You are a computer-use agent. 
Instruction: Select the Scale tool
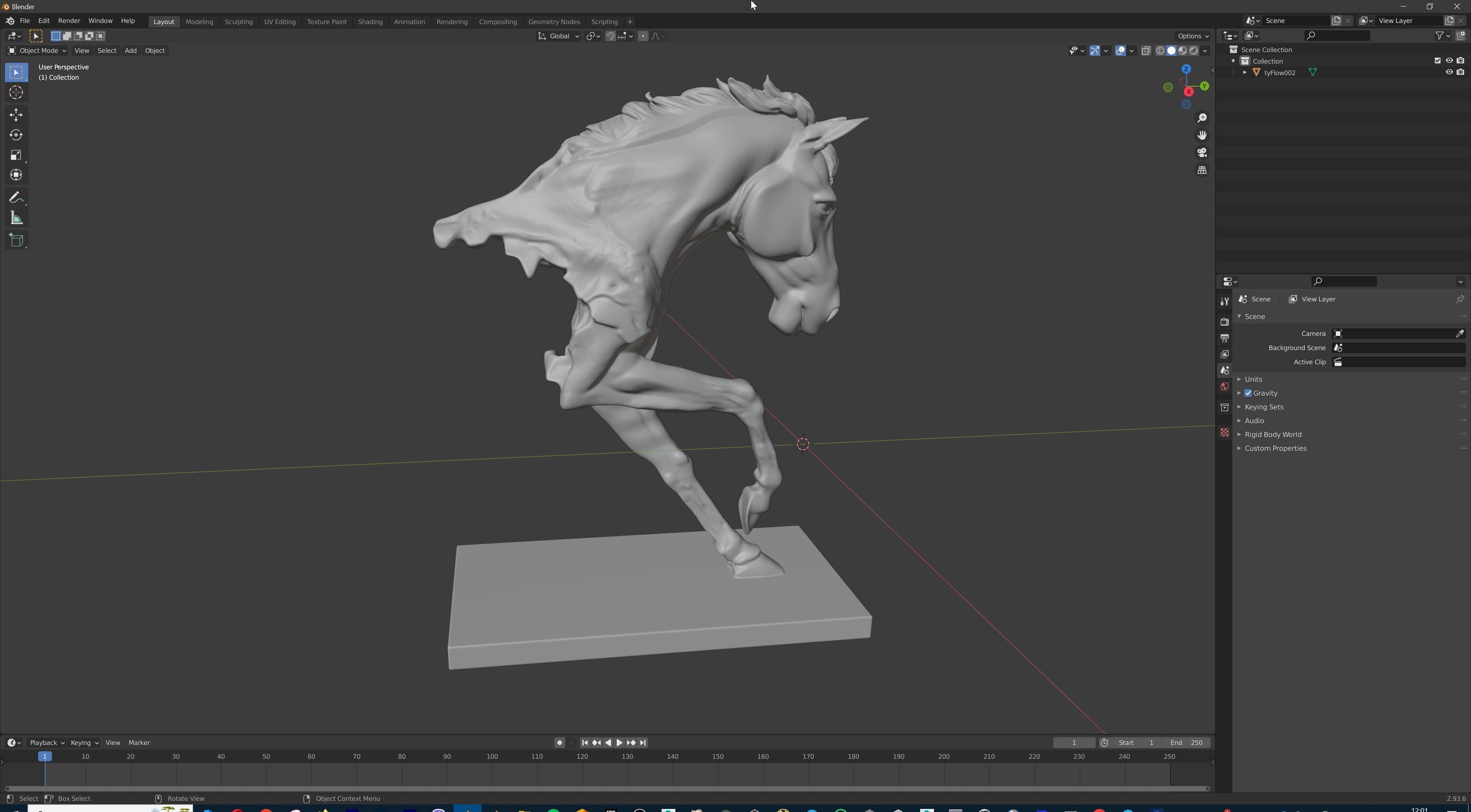coord(16,156)
